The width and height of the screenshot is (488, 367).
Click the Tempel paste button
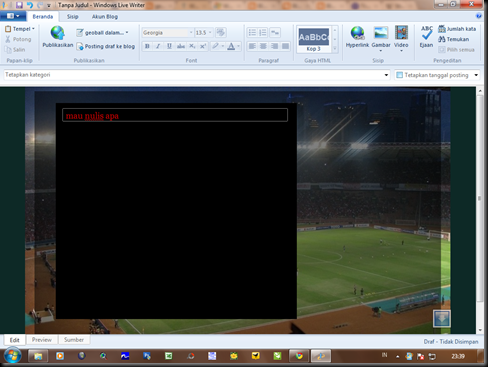20,29
